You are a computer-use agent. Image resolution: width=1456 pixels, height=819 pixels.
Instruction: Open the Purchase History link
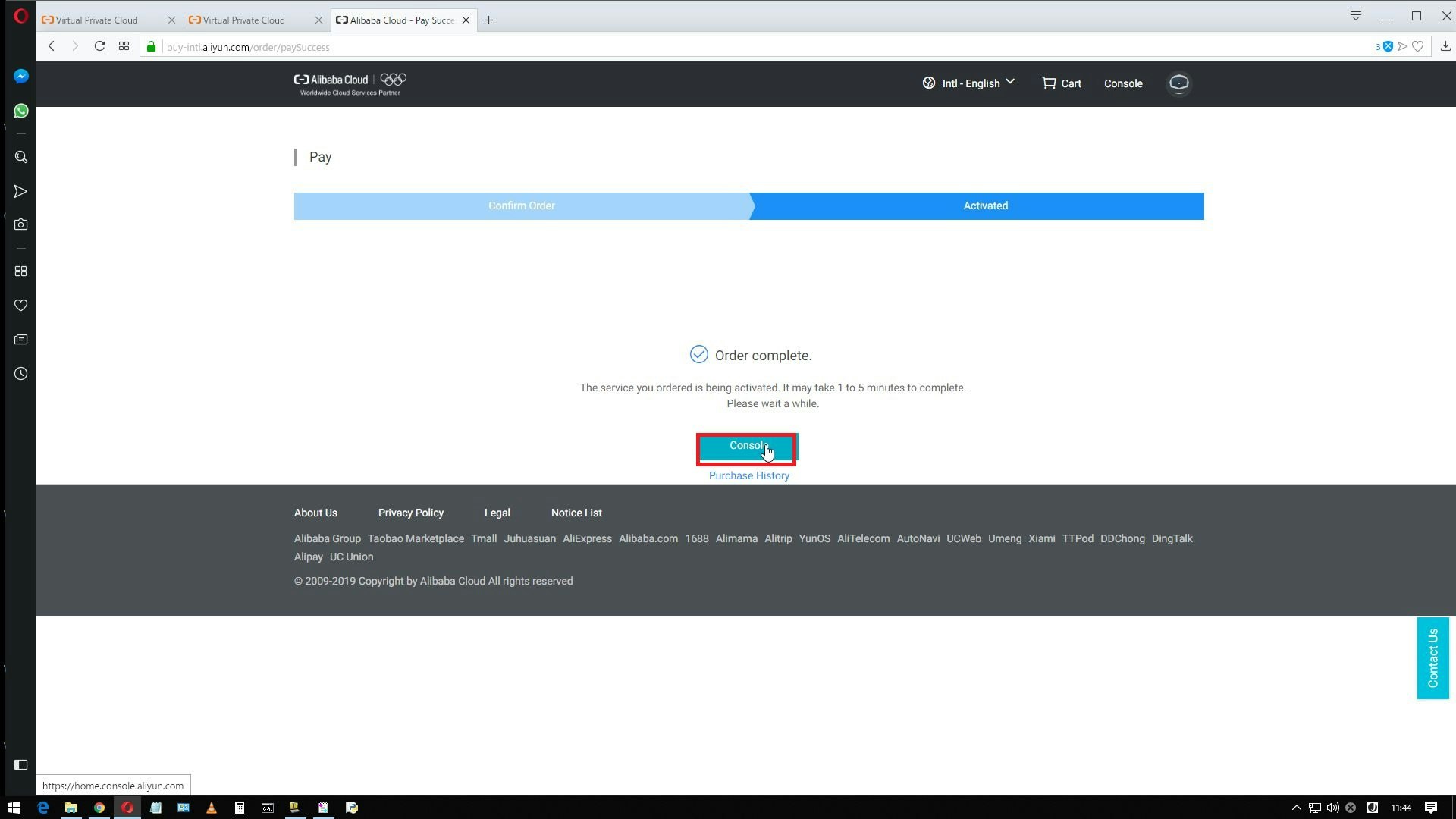(748, 475)
